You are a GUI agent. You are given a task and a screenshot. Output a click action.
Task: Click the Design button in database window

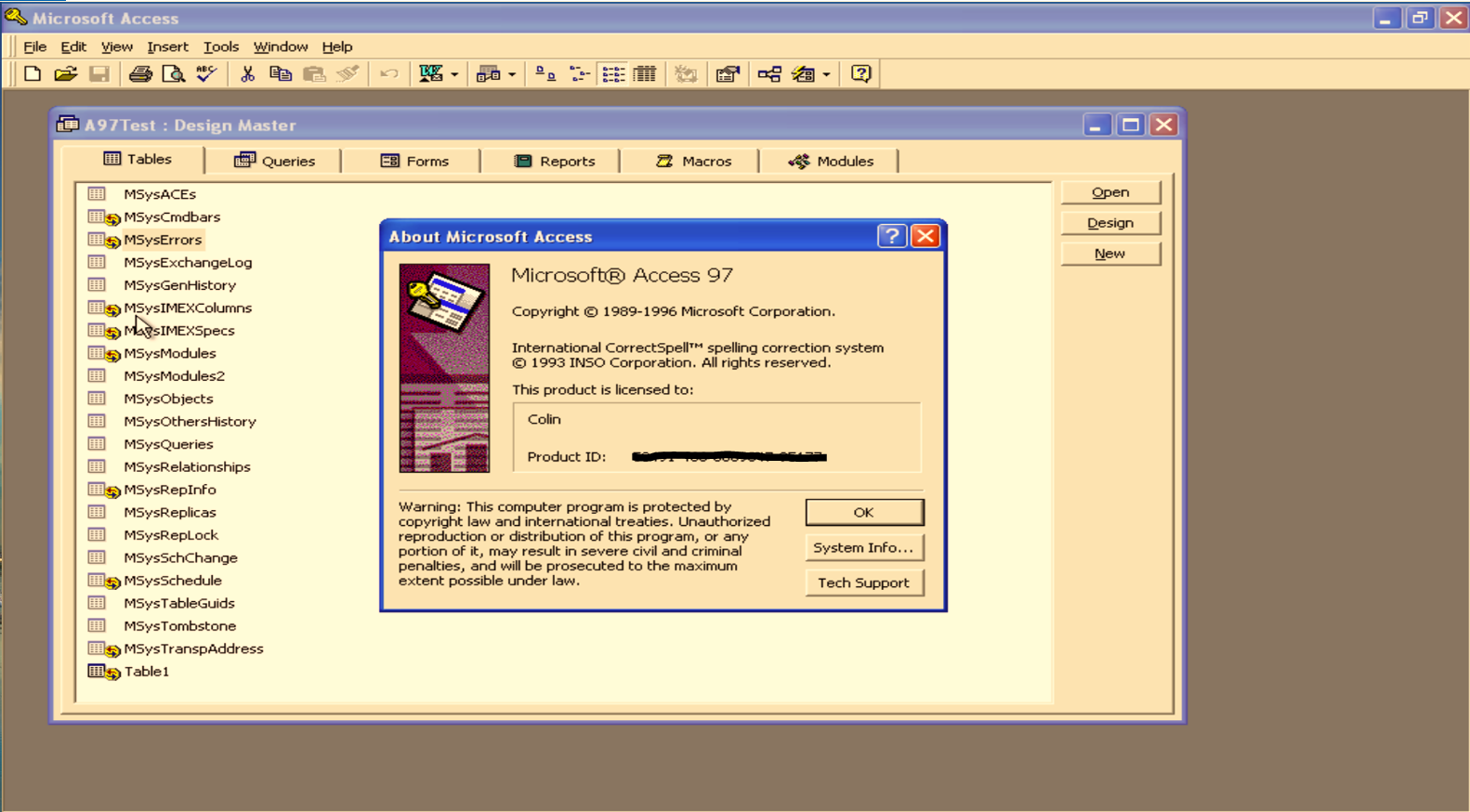pyautogui.click(x=1110, y=223)
